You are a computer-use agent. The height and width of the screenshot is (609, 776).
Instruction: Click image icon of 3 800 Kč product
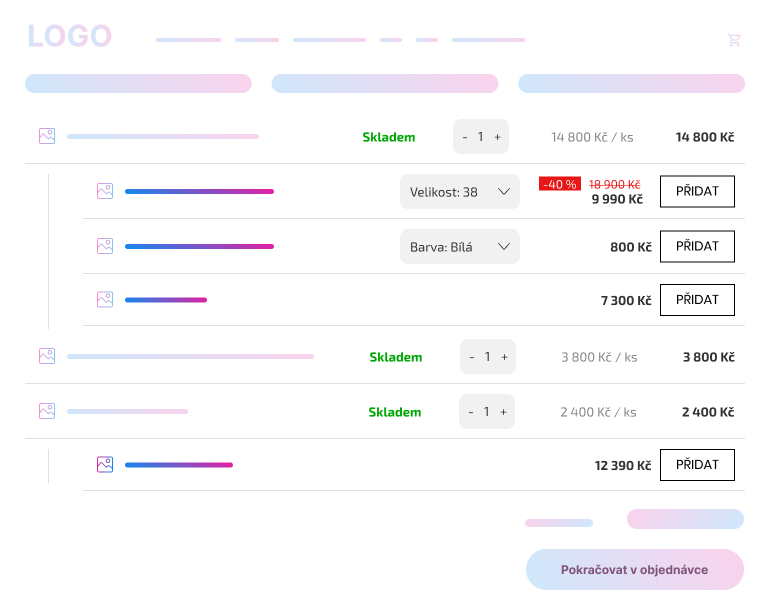click(x=47, y=356)
